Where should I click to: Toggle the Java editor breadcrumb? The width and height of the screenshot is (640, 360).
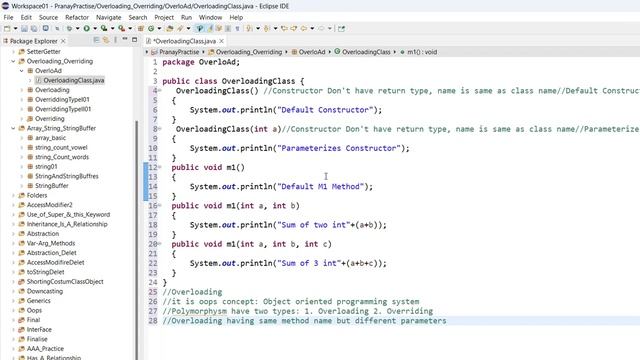click(x=200, y=29)
